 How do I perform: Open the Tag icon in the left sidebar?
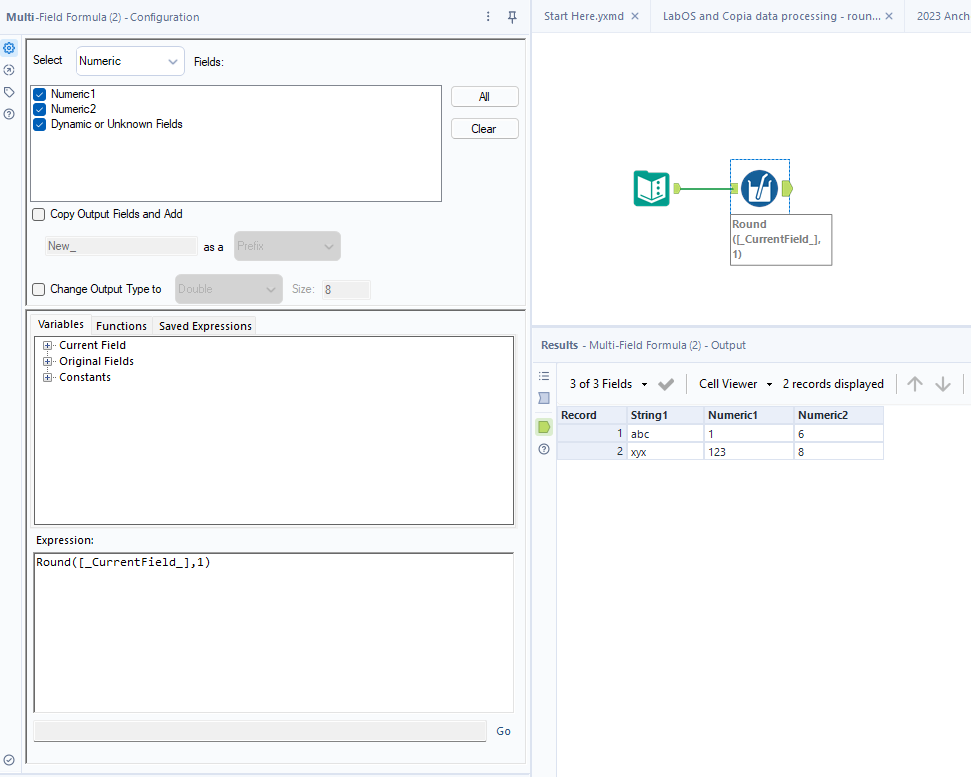9,92
